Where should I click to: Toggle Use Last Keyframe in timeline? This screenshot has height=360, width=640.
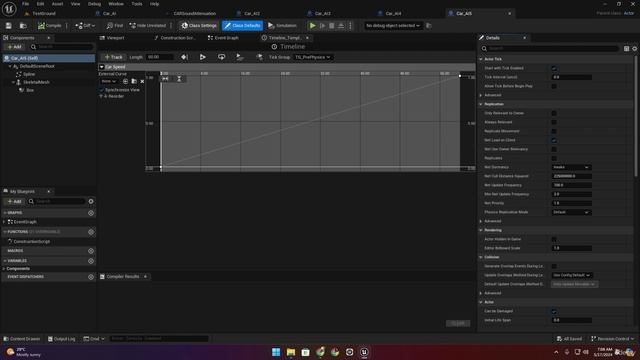184,57
